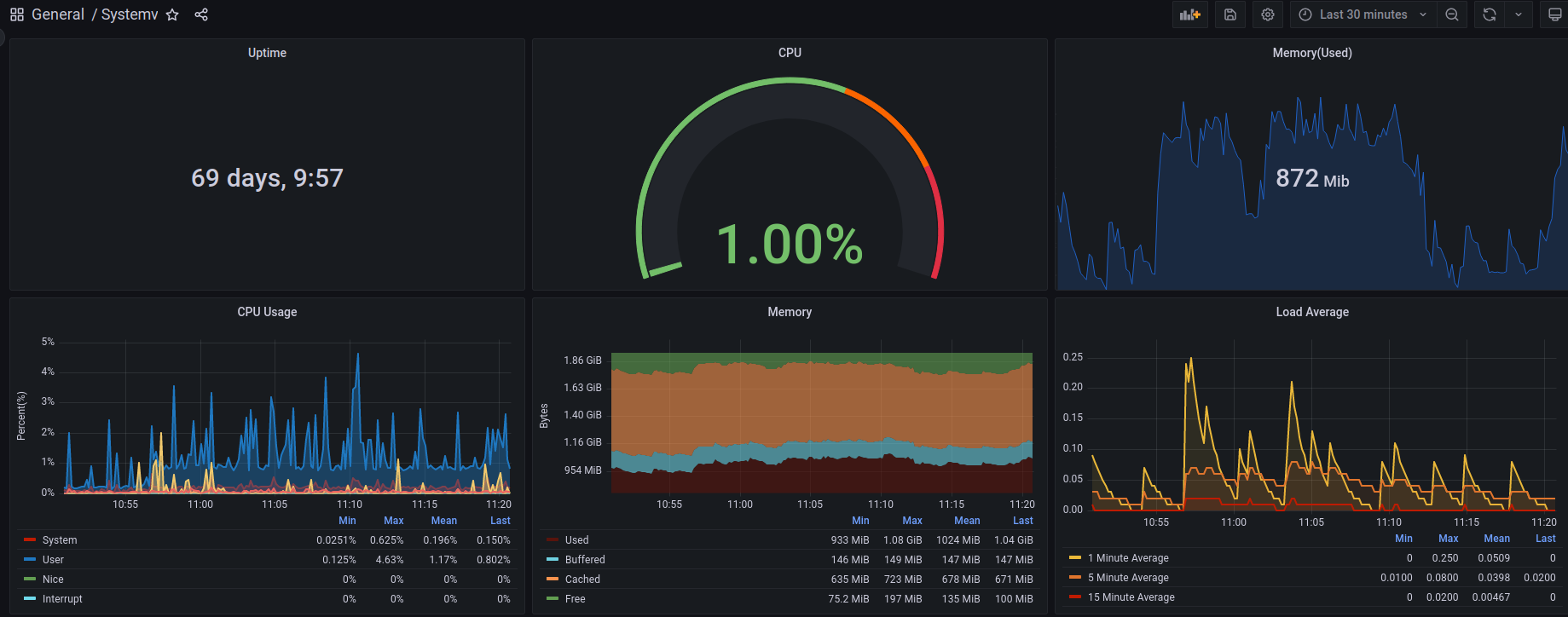This screenshot has height=617, width=1568.
Task: Refresh the dashboard now
Action: click(1490, 14)
